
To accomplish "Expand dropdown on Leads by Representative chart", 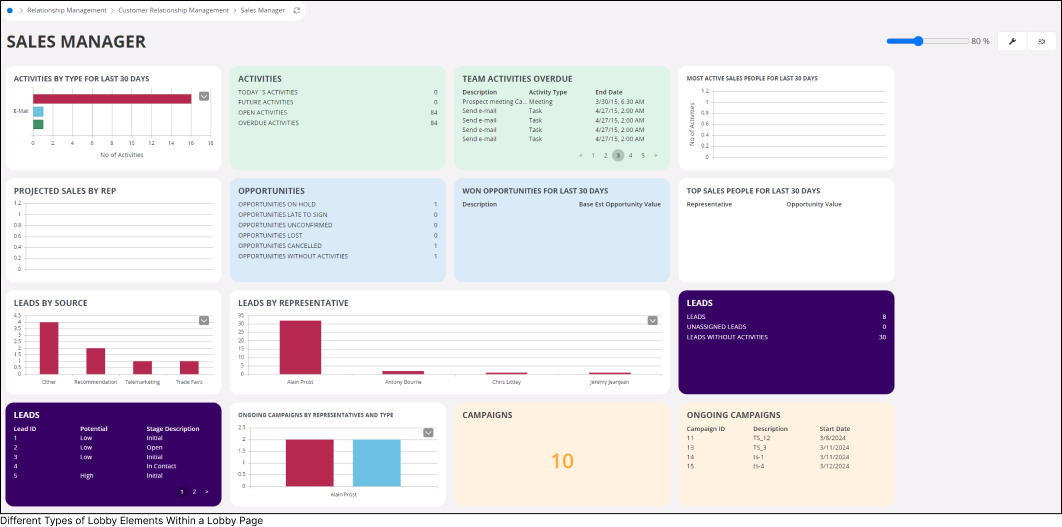I will pyautogui.click(x=653, y=320).
